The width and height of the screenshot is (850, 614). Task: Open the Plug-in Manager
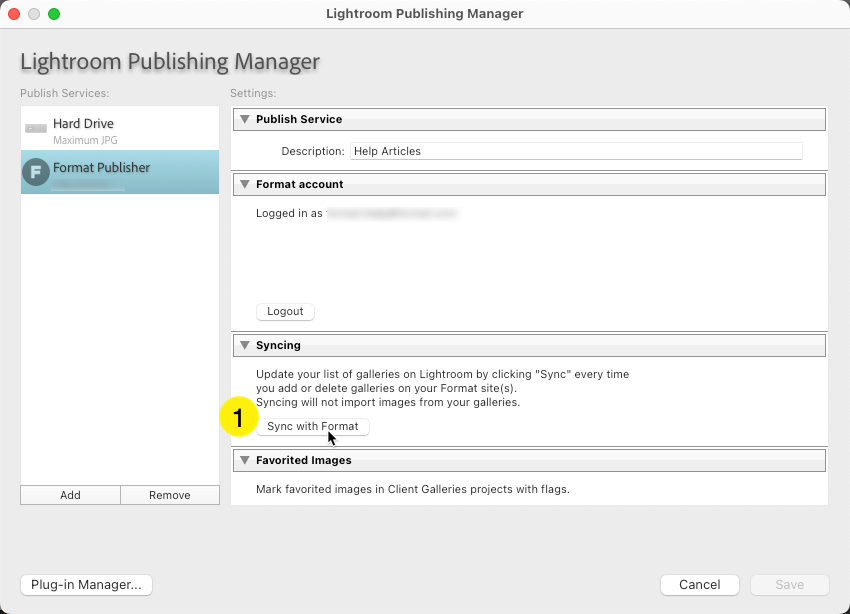(x=86, y=584)
